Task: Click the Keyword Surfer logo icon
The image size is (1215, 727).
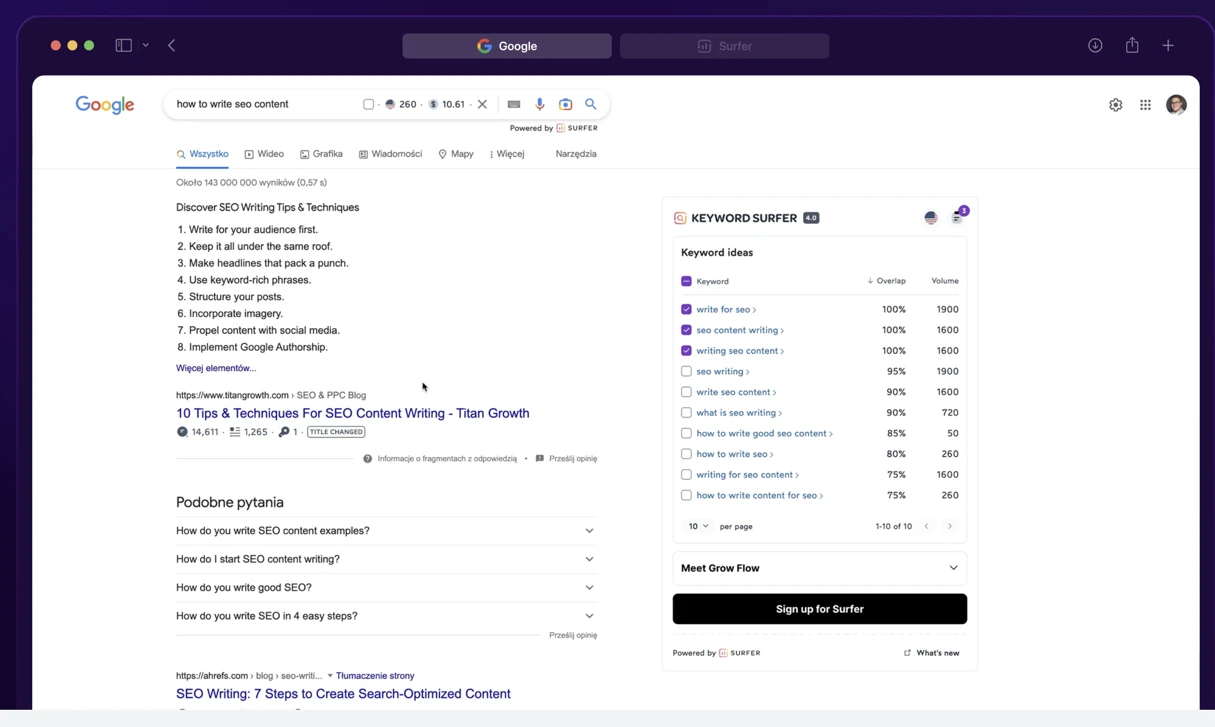Action: point(680,218)
